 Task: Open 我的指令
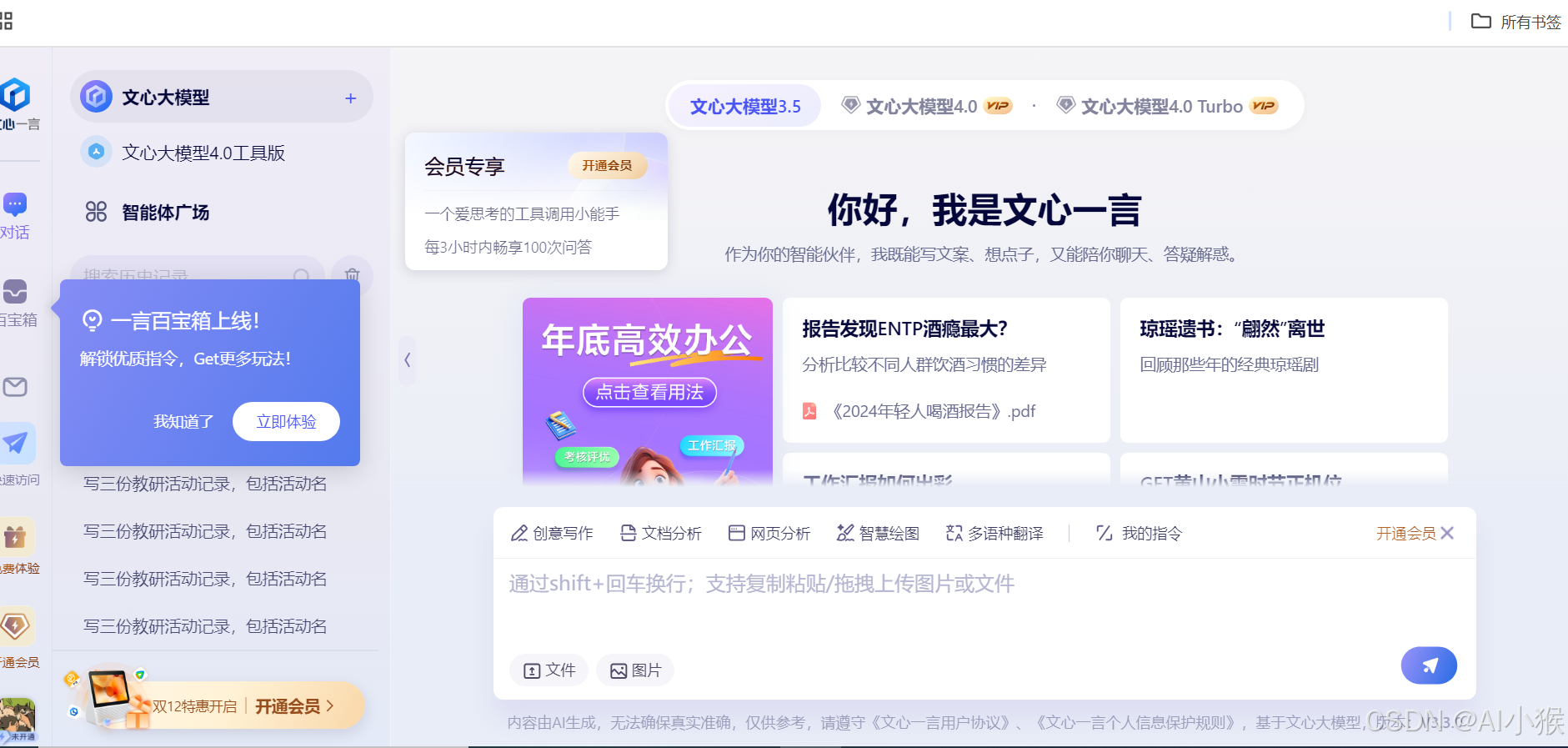[x=1139, y=533]
